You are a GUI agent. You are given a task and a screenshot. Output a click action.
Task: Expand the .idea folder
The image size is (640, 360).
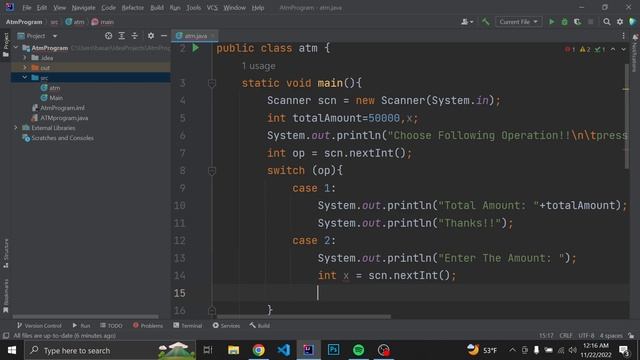click(25, 58)
